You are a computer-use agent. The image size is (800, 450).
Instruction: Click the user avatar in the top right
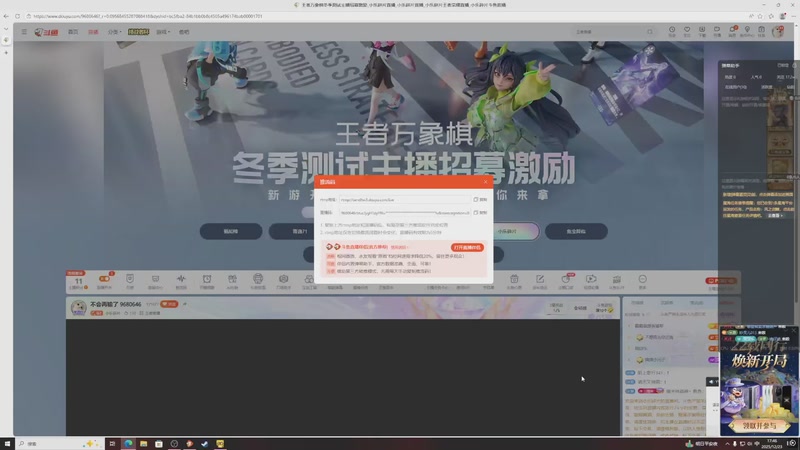(x=778, y=32)
